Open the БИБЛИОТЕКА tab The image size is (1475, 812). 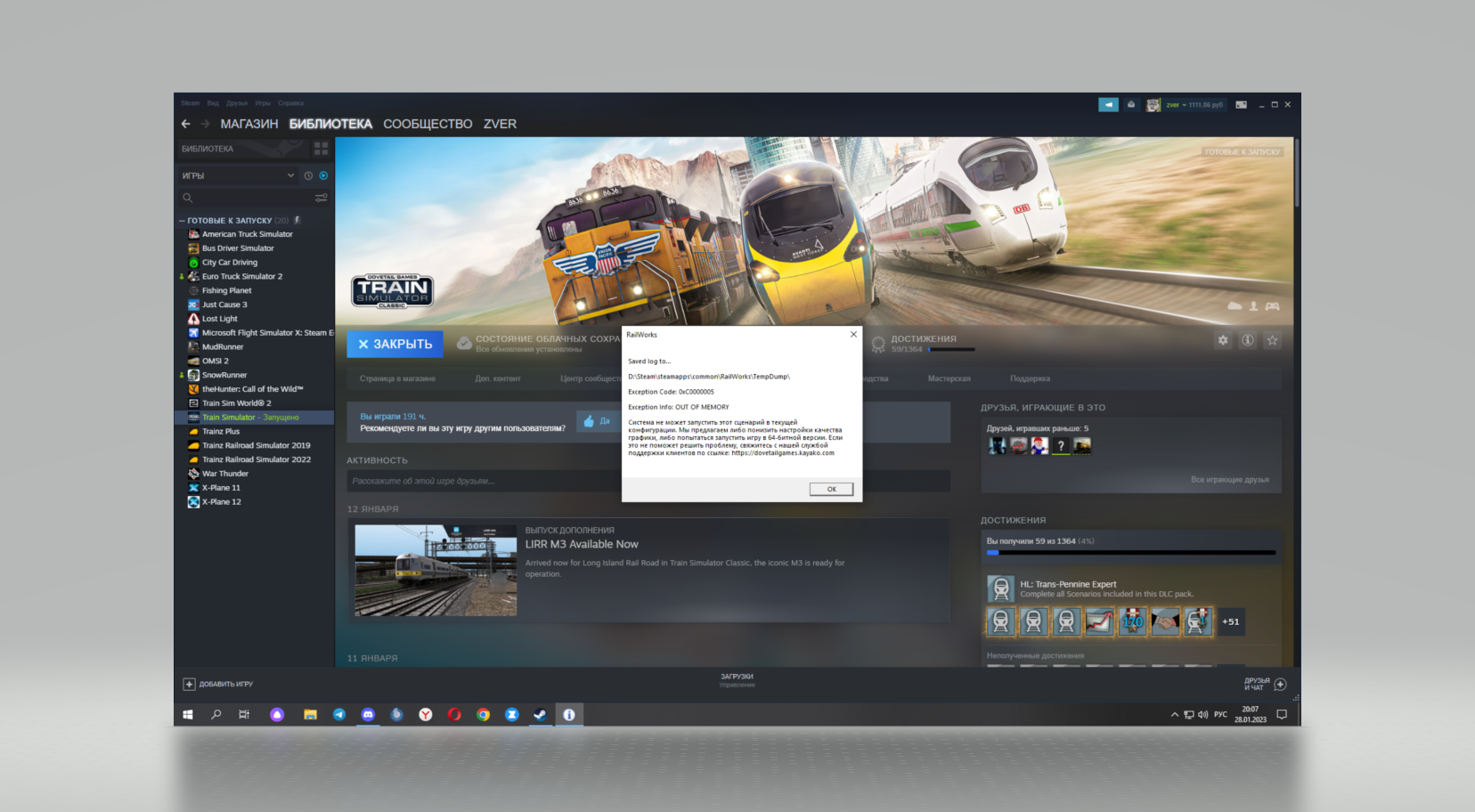click(330, 124)
